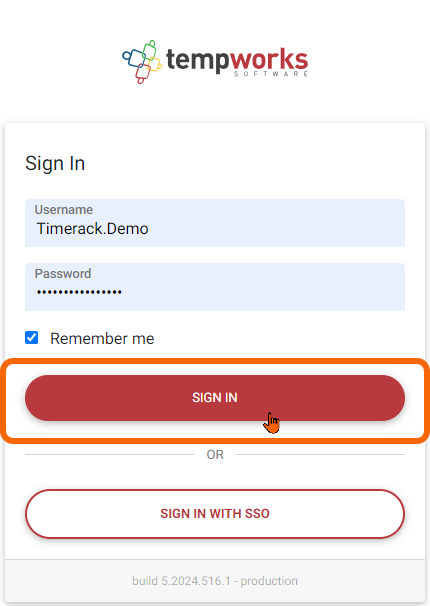Click the Remember me label text
430x606 pixels.
click(x=102, y=339)
